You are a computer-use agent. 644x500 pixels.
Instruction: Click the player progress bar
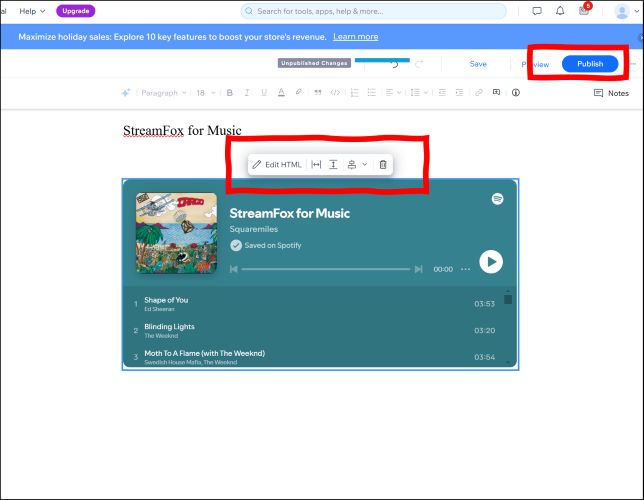(x=326, y=269)
